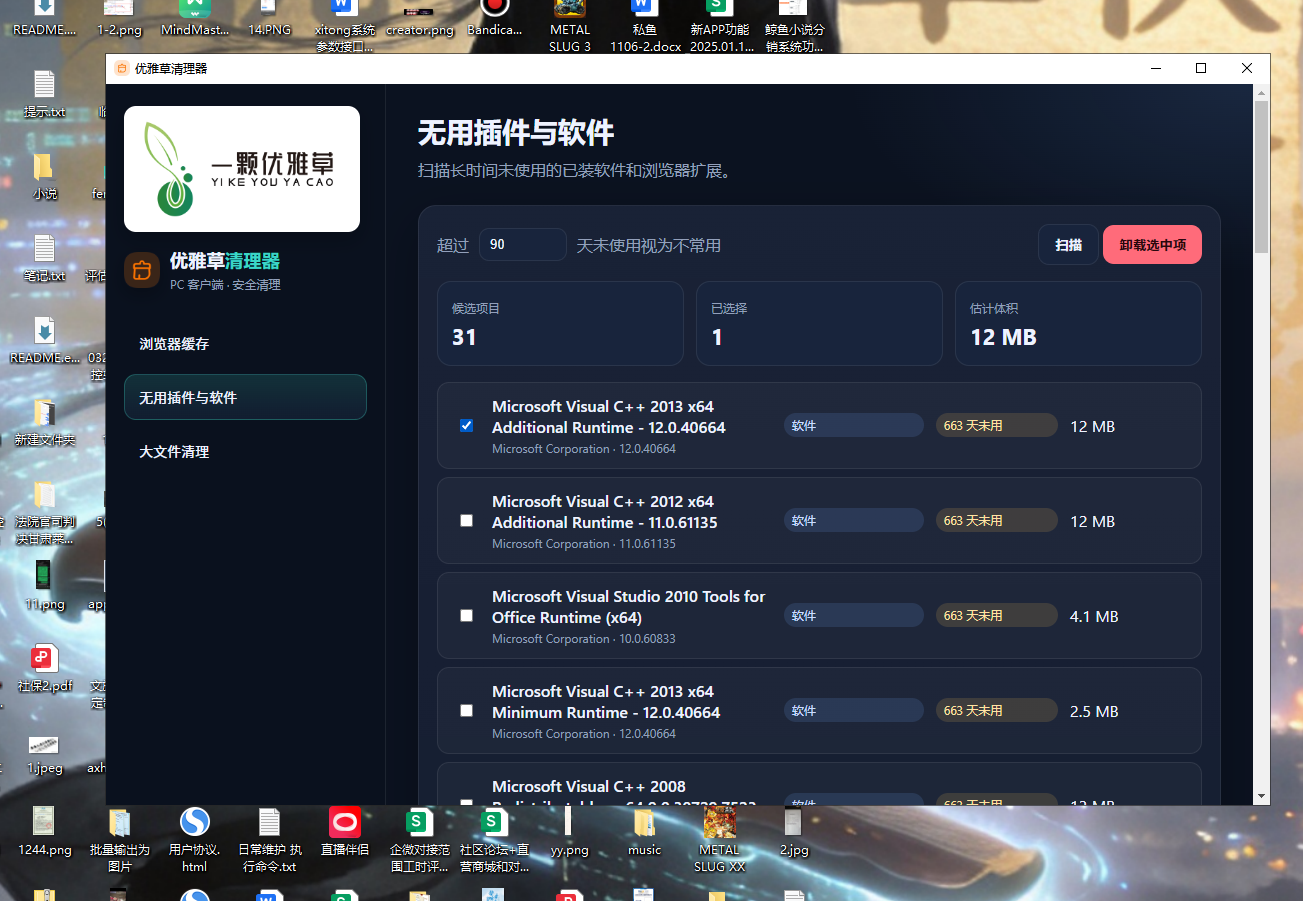
Task: Open the 大文件清理 sidebar section
Action: pos(245,452)
